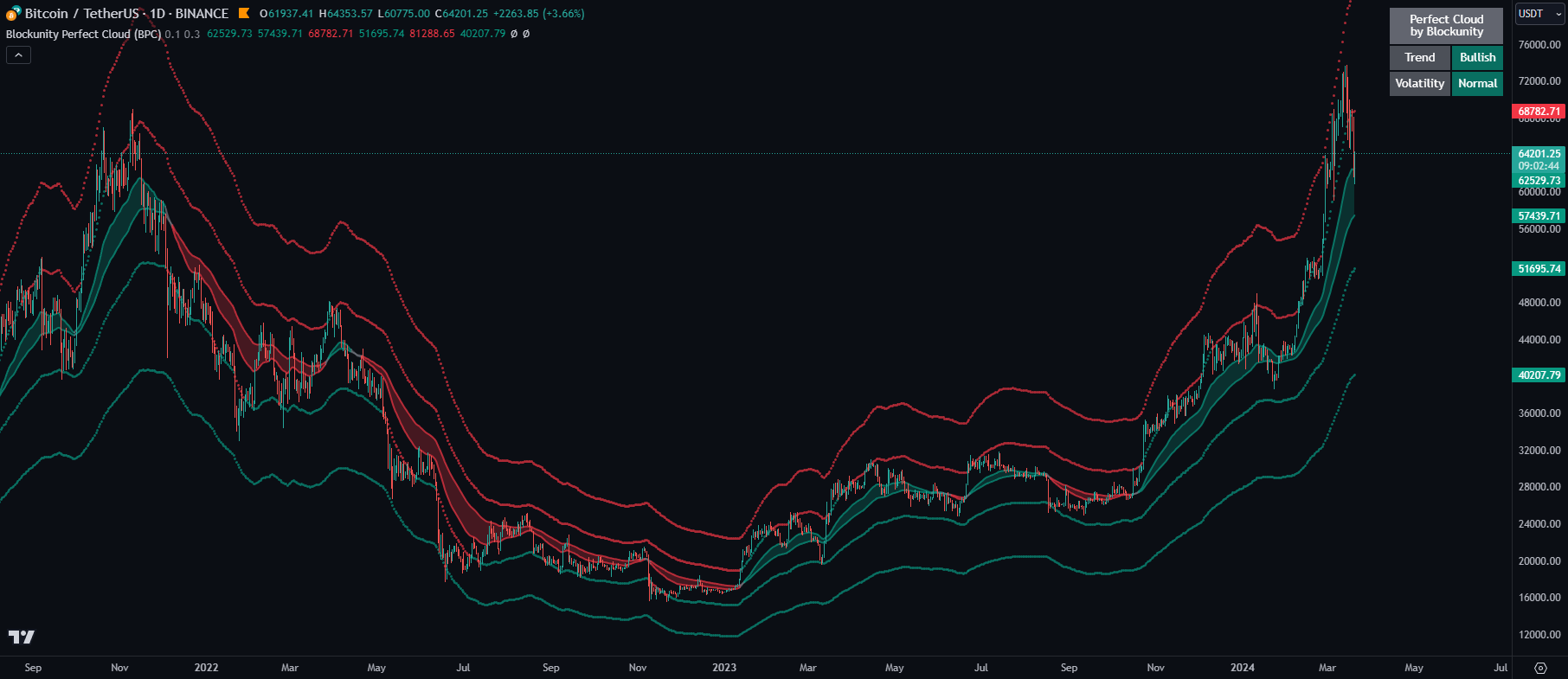Click the red 68782.71 price label

[x=1539, y=112]
